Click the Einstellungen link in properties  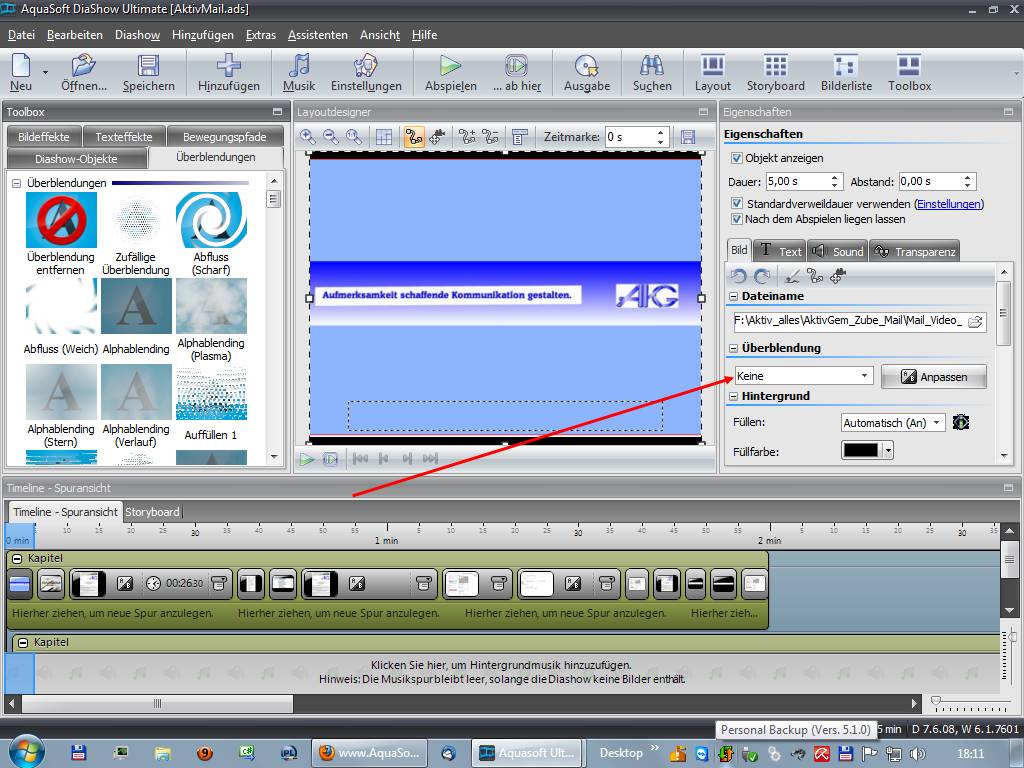(948, 204)
